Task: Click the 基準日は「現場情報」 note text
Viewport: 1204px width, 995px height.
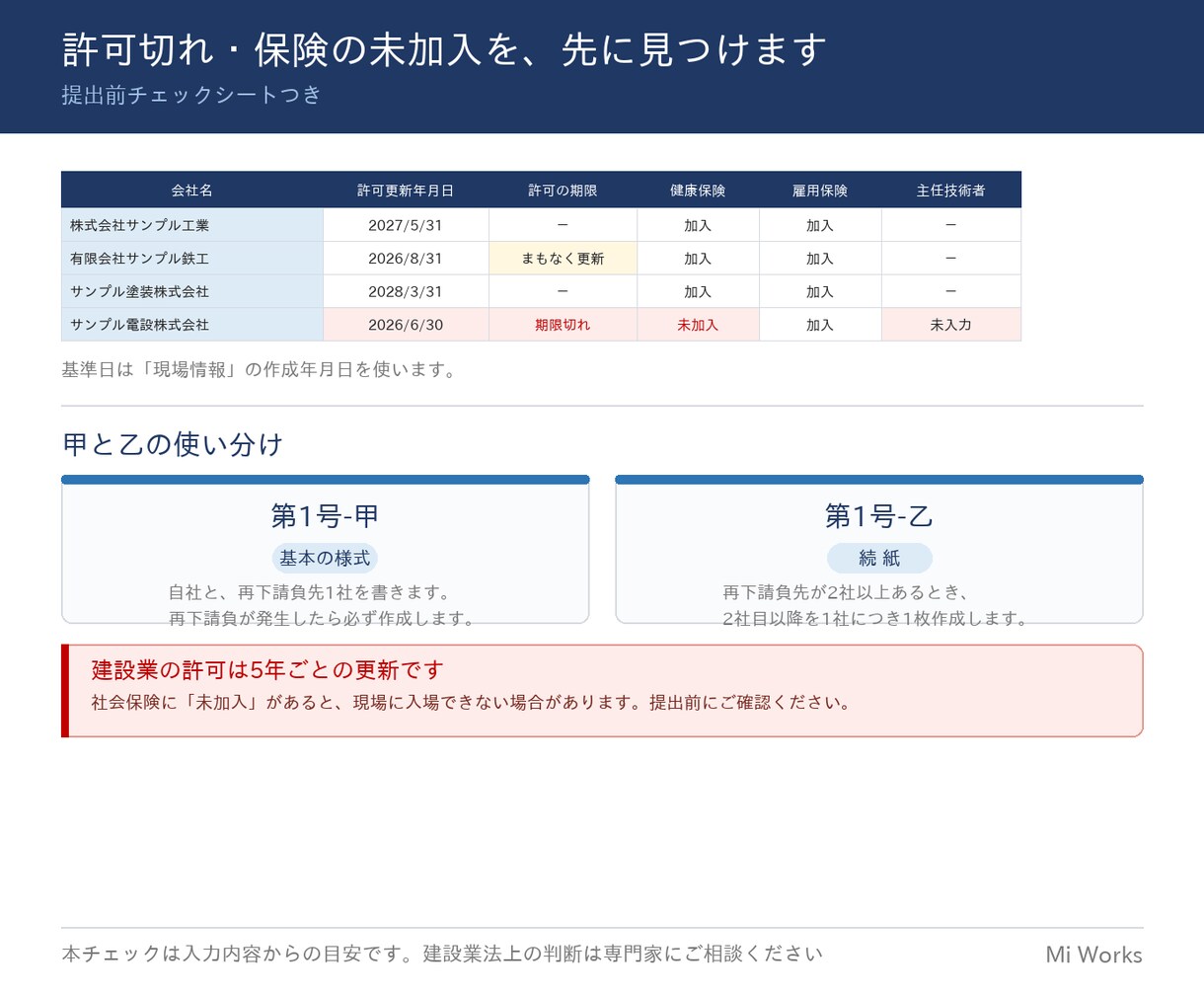Action: (x=261, y=370)
